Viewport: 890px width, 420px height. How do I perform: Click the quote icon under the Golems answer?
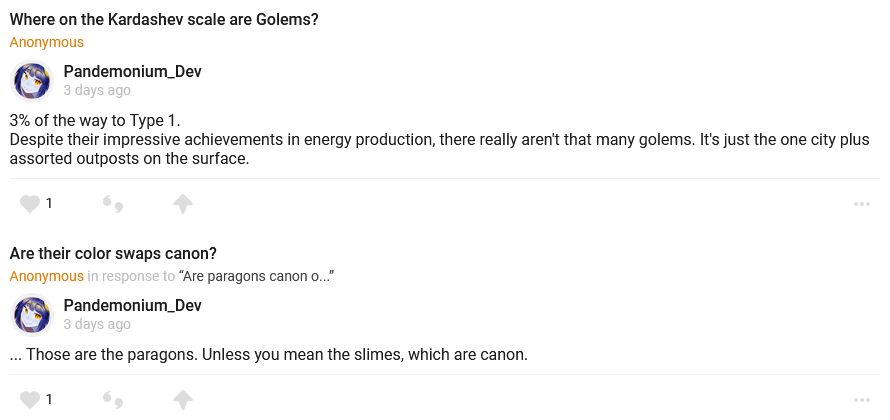tap(113, 204)
